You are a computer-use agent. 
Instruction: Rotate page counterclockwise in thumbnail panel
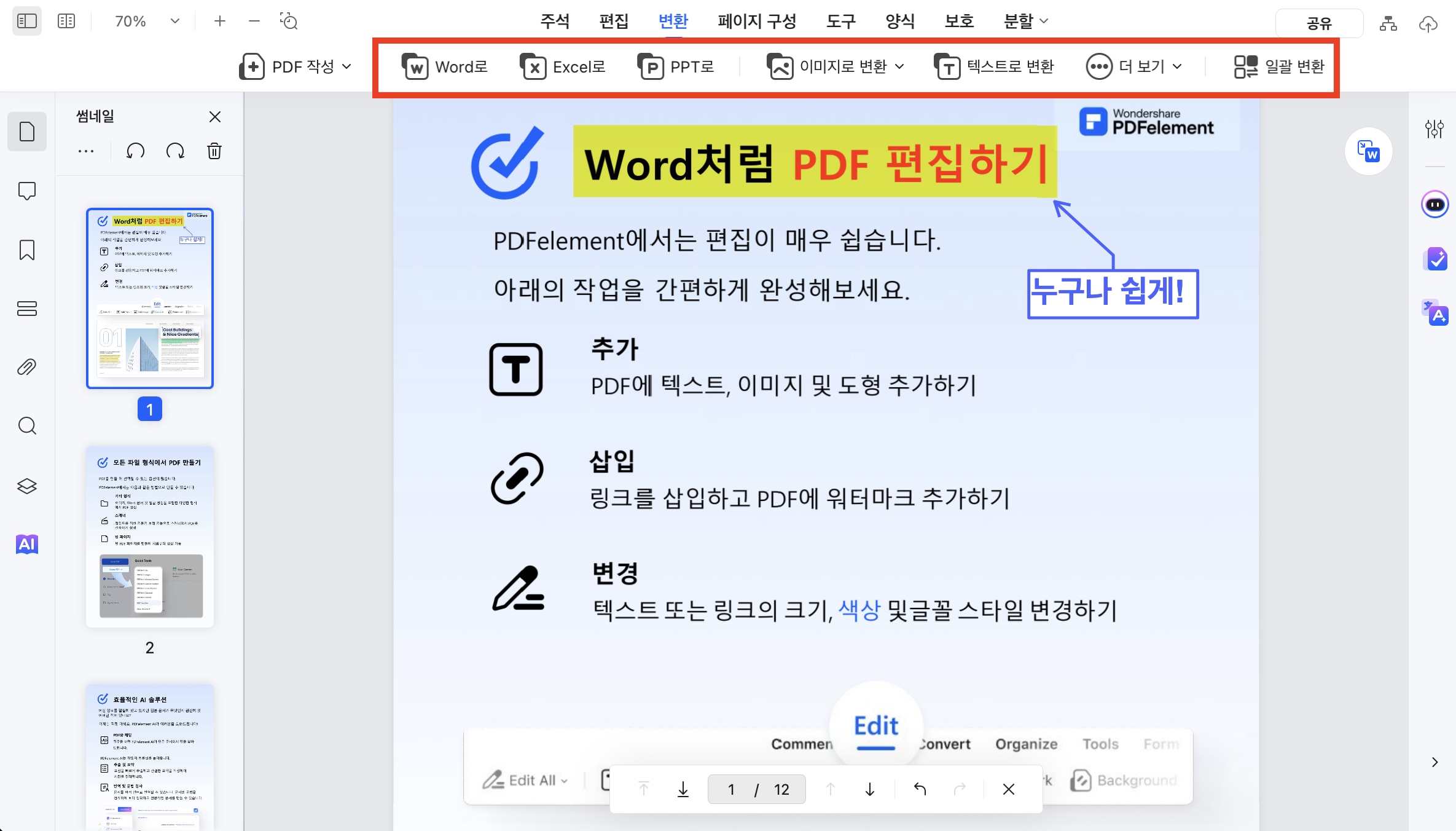[135, 151]
